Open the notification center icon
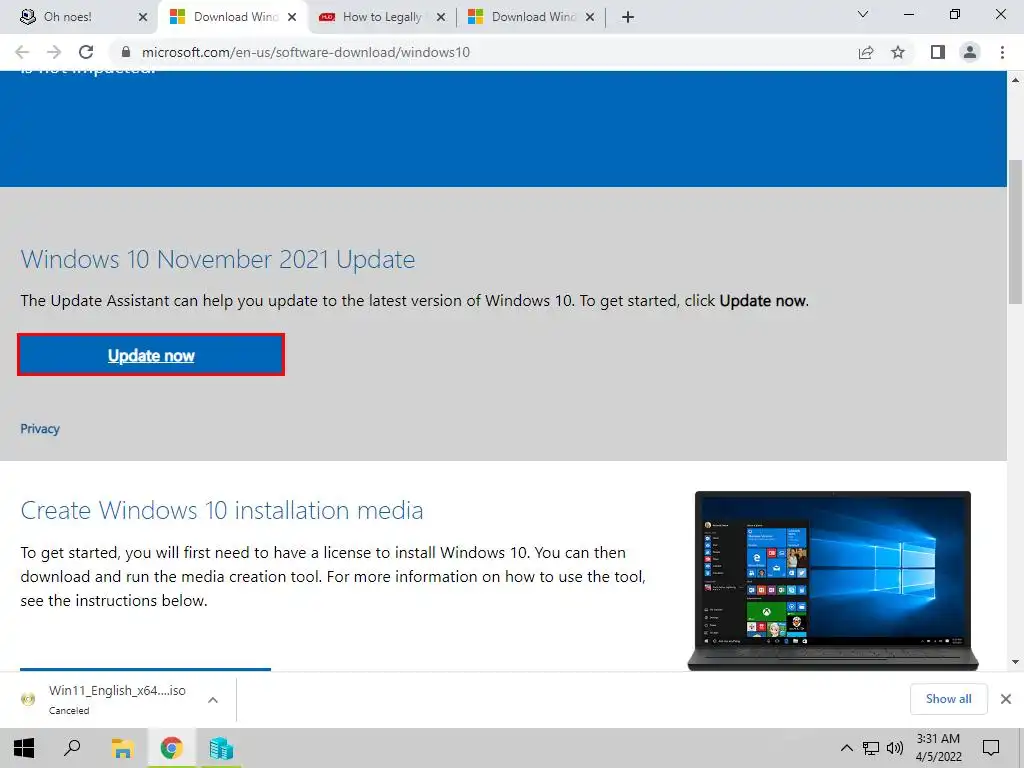1024x768 pixels. pyautogui.click(x=991, y=748)
